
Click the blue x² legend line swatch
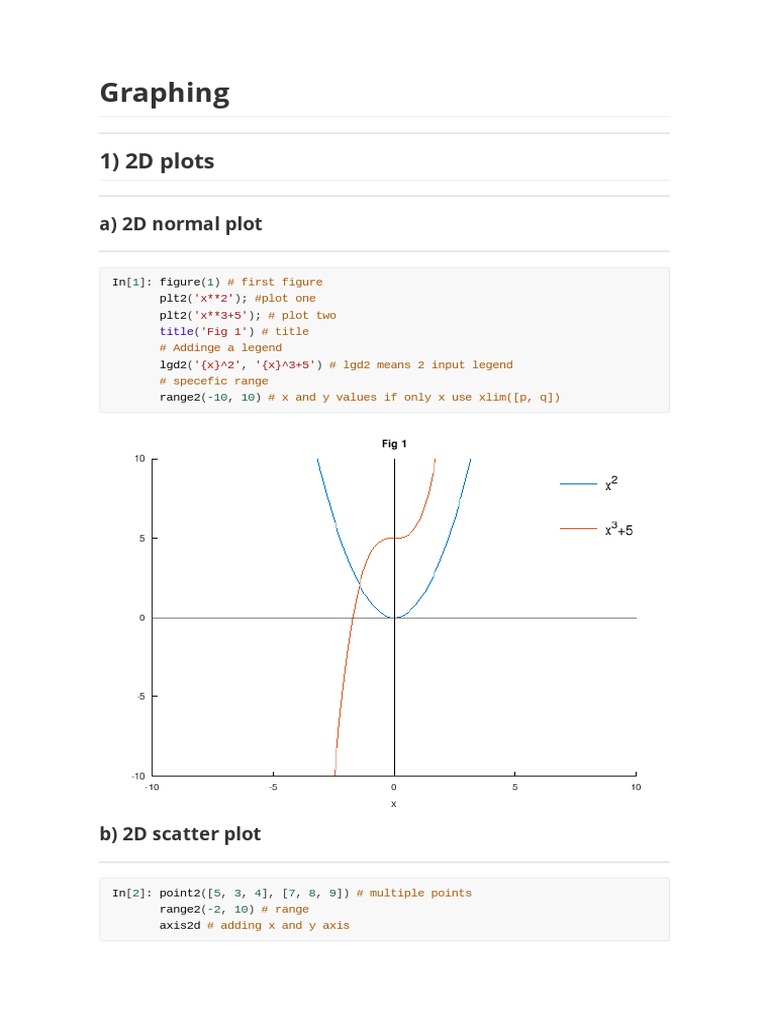[578, 484]
